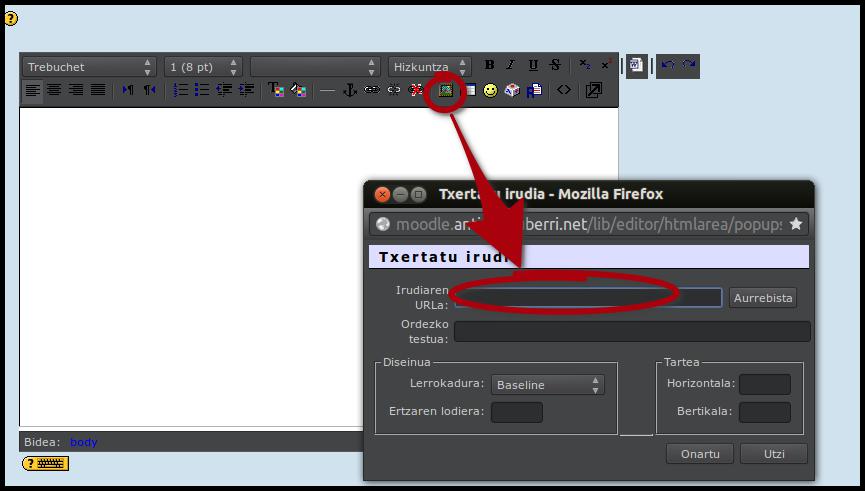The height and width of the screenshot is (491, 865).
Task: Toggle underline text formatting
Action: coord(533,66)
